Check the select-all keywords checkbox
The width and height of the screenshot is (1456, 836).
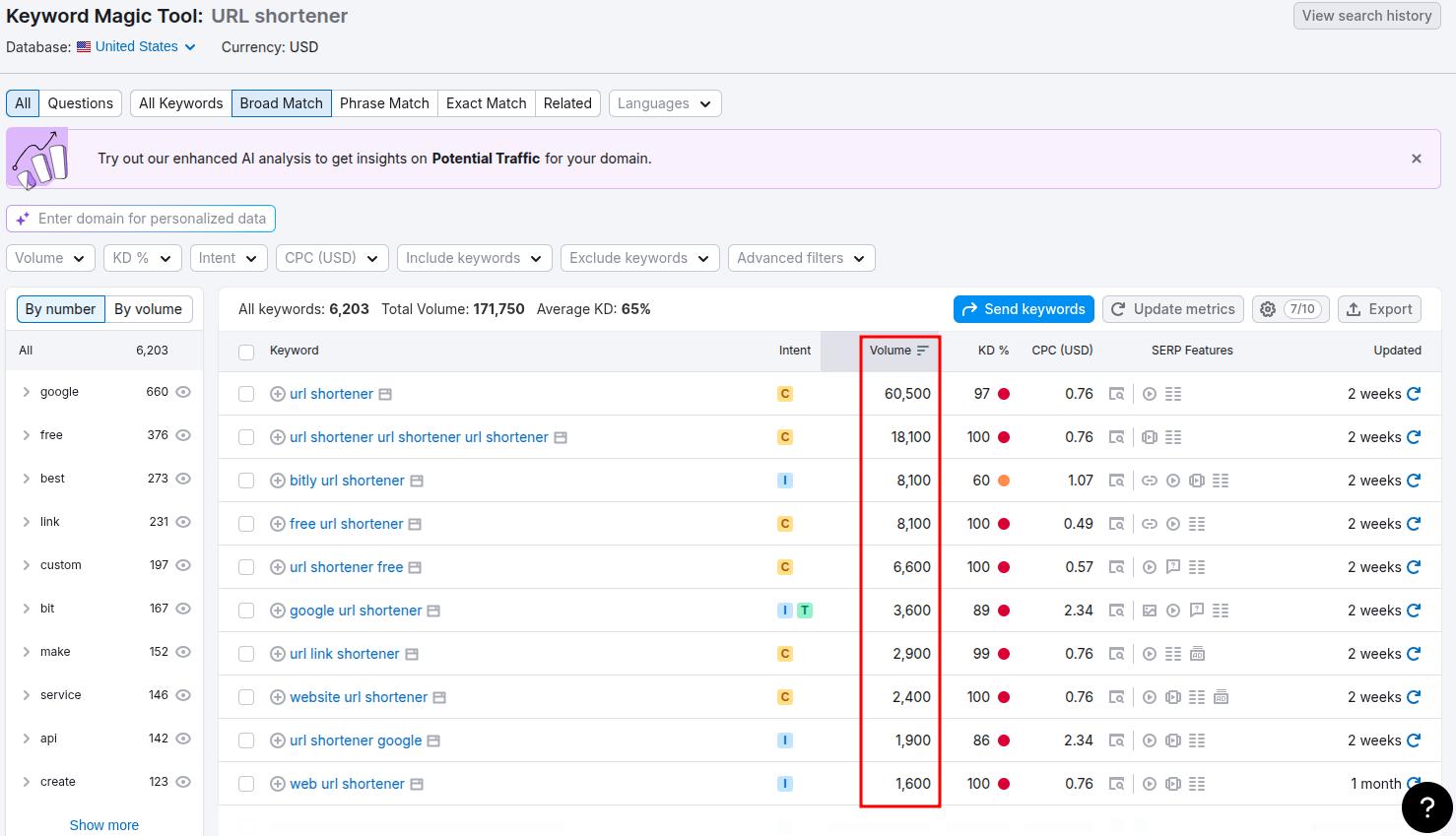click(246, 351)
